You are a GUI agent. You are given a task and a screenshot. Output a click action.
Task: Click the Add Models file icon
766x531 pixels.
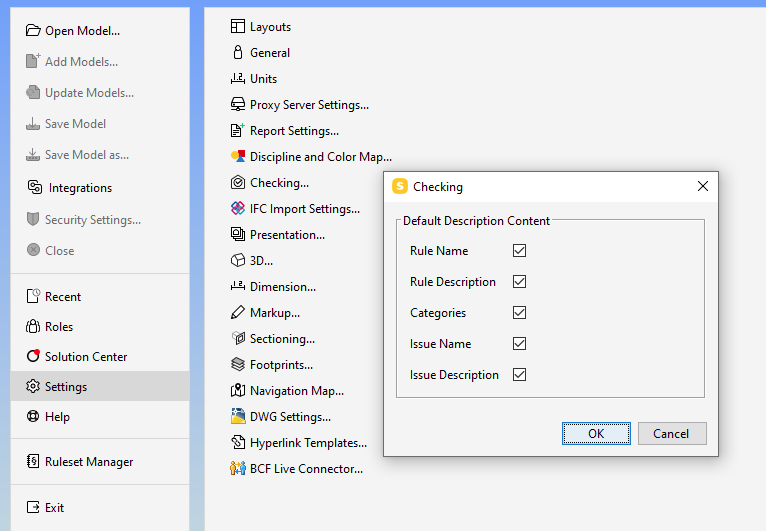(x=33, y=61)
